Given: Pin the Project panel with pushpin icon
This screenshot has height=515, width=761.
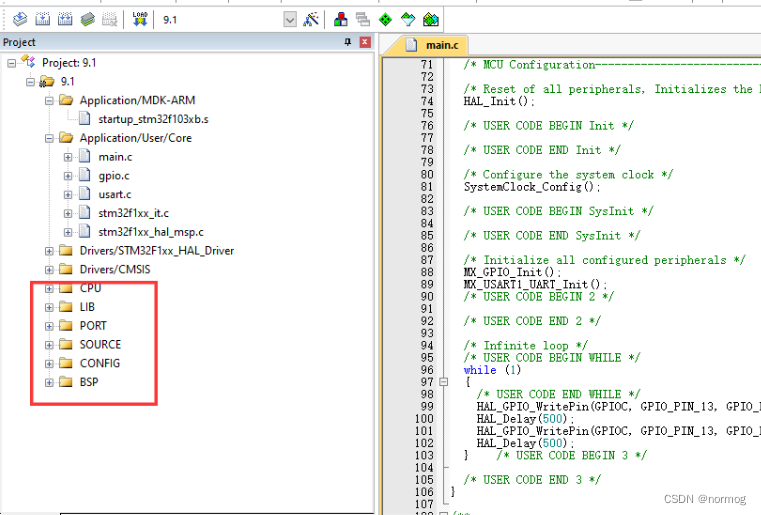Looking at the screenshot, I should 347,42.
